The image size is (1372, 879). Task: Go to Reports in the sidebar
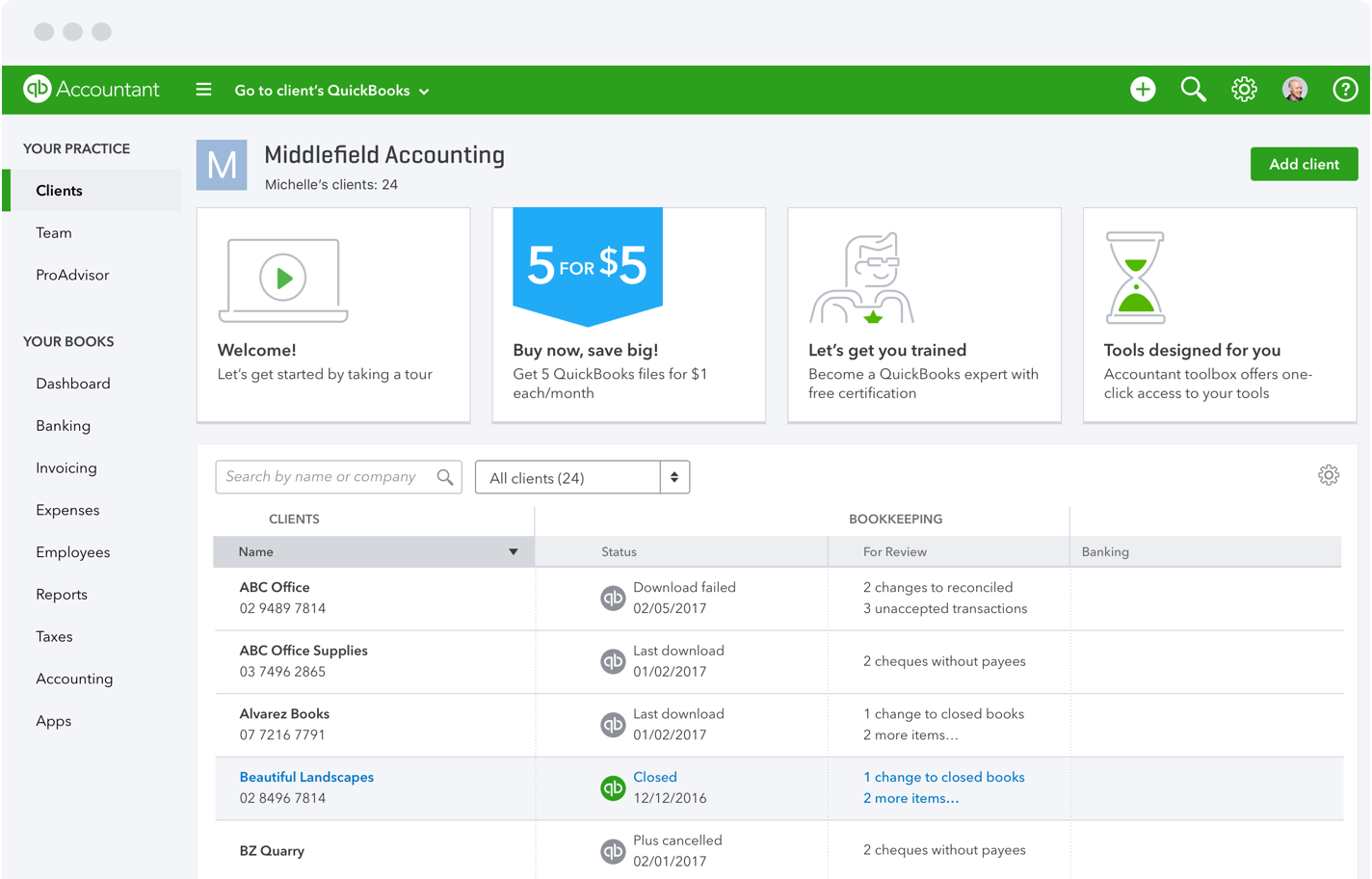coord(62,595)
